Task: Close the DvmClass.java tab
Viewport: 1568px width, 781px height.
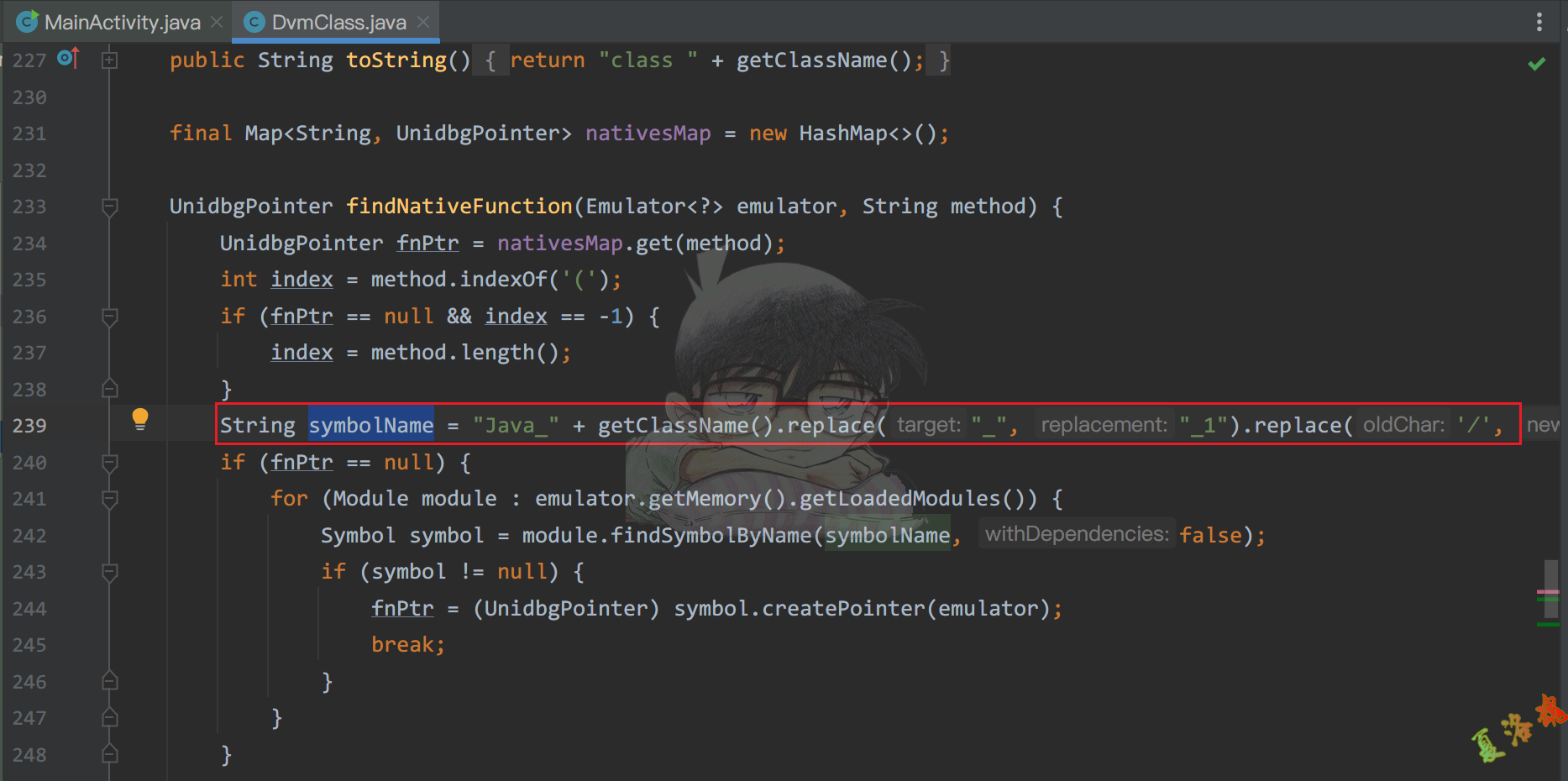Action: [x=423, y=22]
